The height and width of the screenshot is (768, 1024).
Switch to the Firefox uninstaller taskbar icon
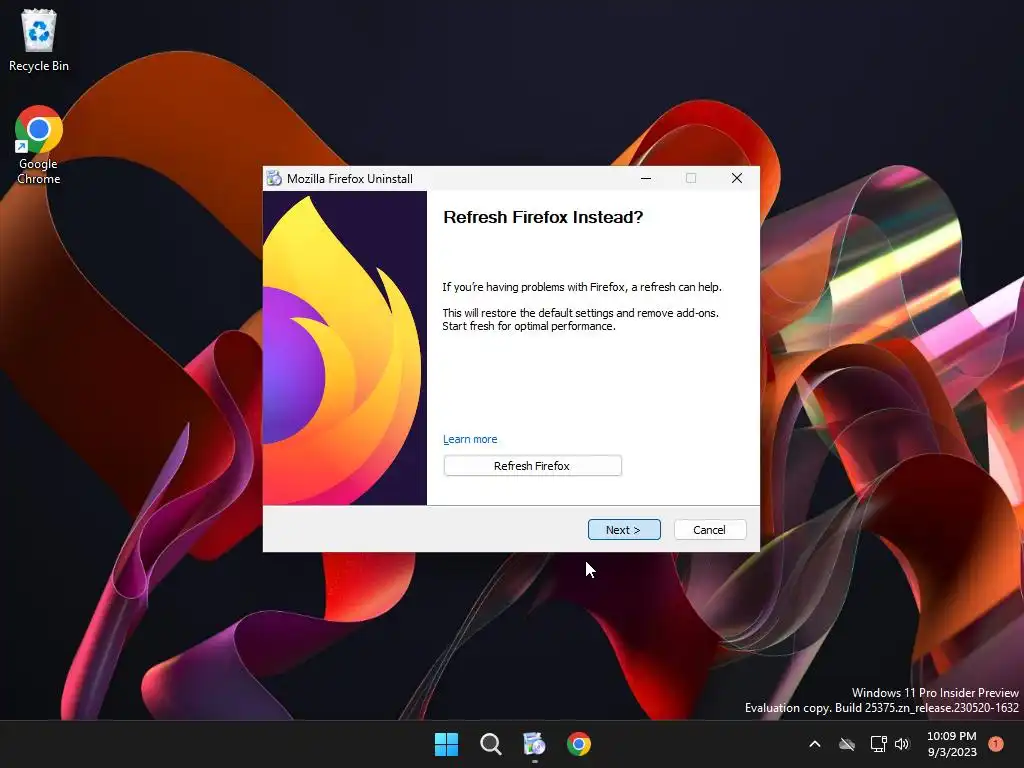click(x=534, y=744)
